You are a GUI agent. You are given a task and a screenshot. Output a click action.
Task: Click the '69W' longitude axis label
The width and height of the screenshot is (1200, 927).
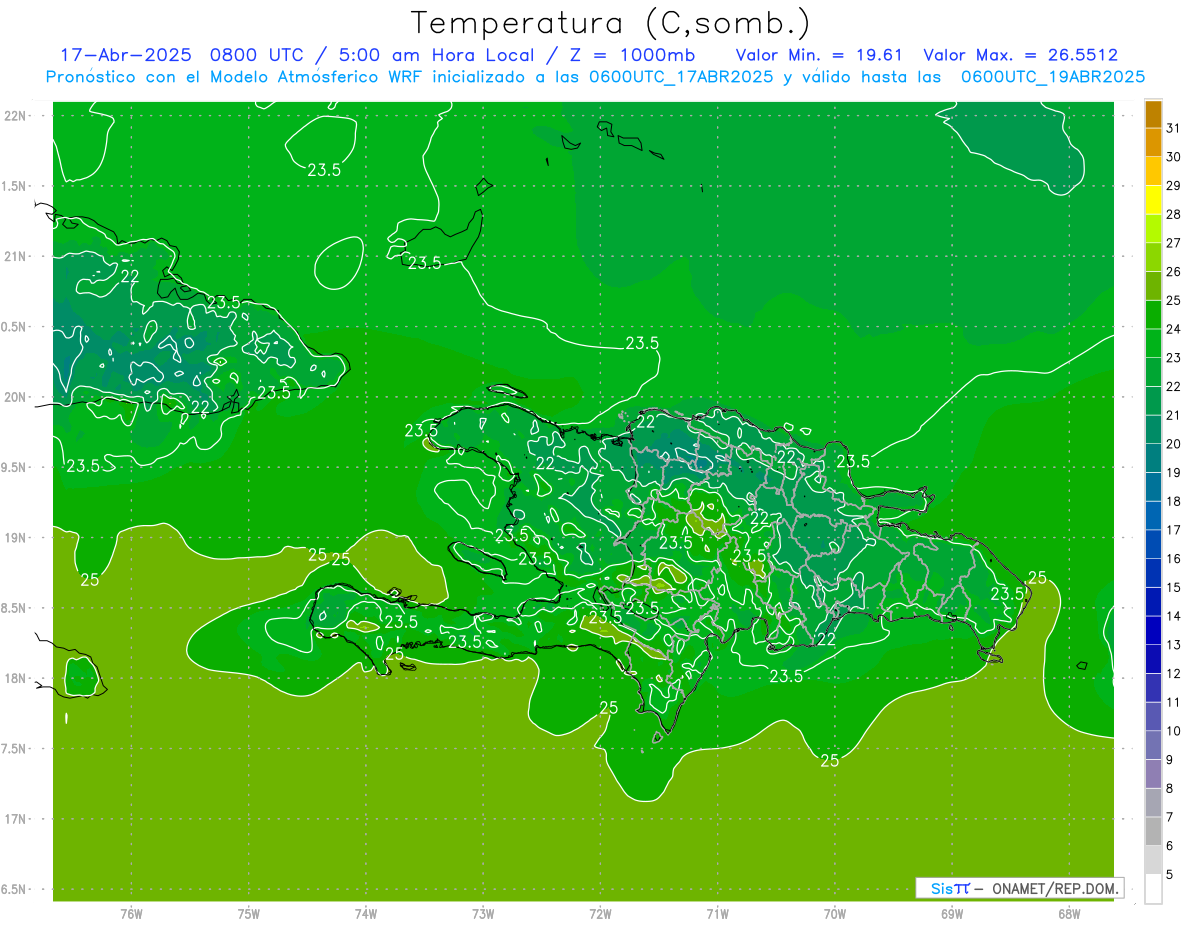[x=951, y=913]
